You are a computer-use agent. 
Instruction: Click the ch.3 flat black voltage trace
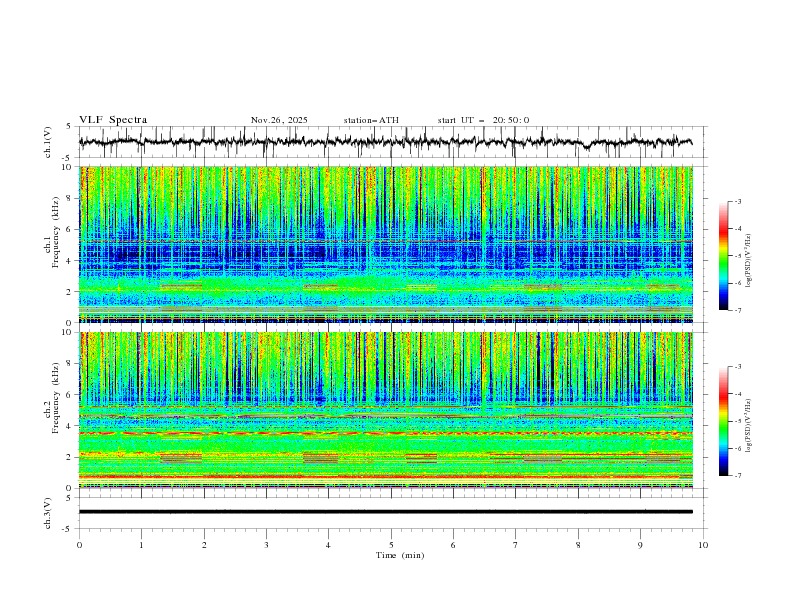(x=386, y=512)
